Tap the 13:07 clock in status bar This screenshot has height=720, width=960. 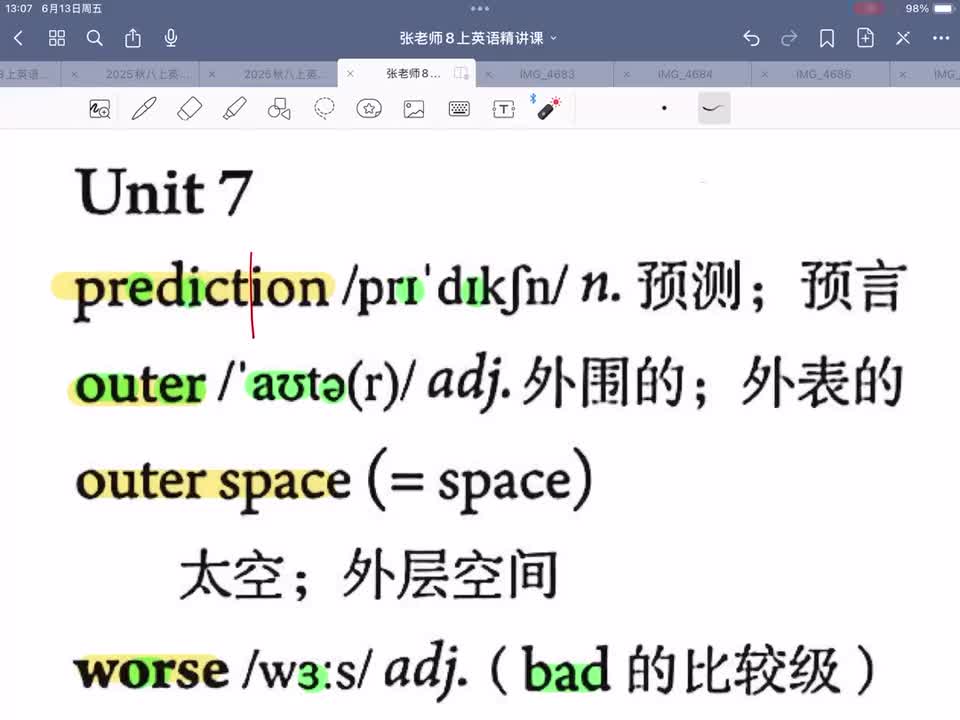click(18, 9)
